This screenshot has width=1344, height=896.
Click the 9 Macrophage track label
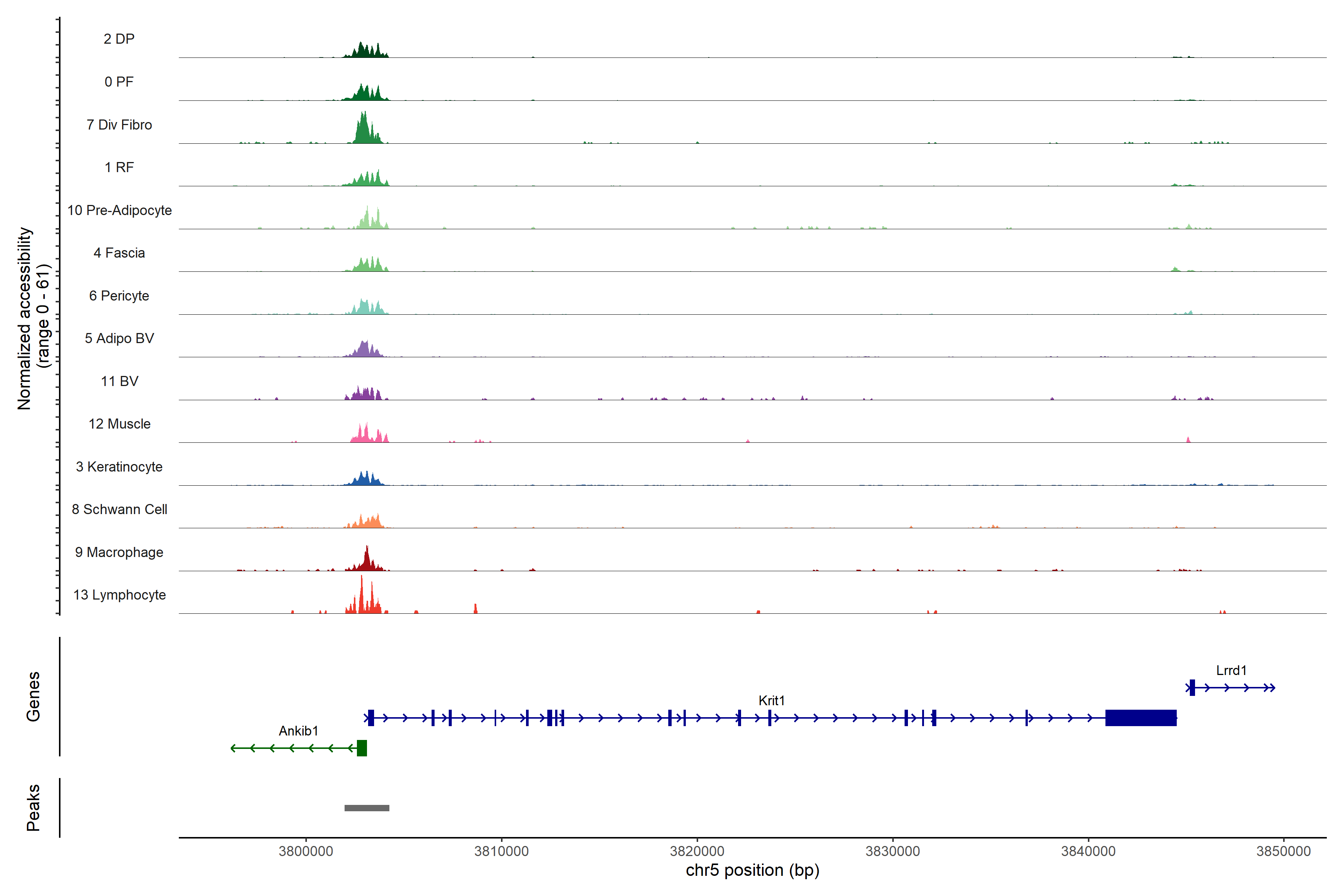pos(119,552)
